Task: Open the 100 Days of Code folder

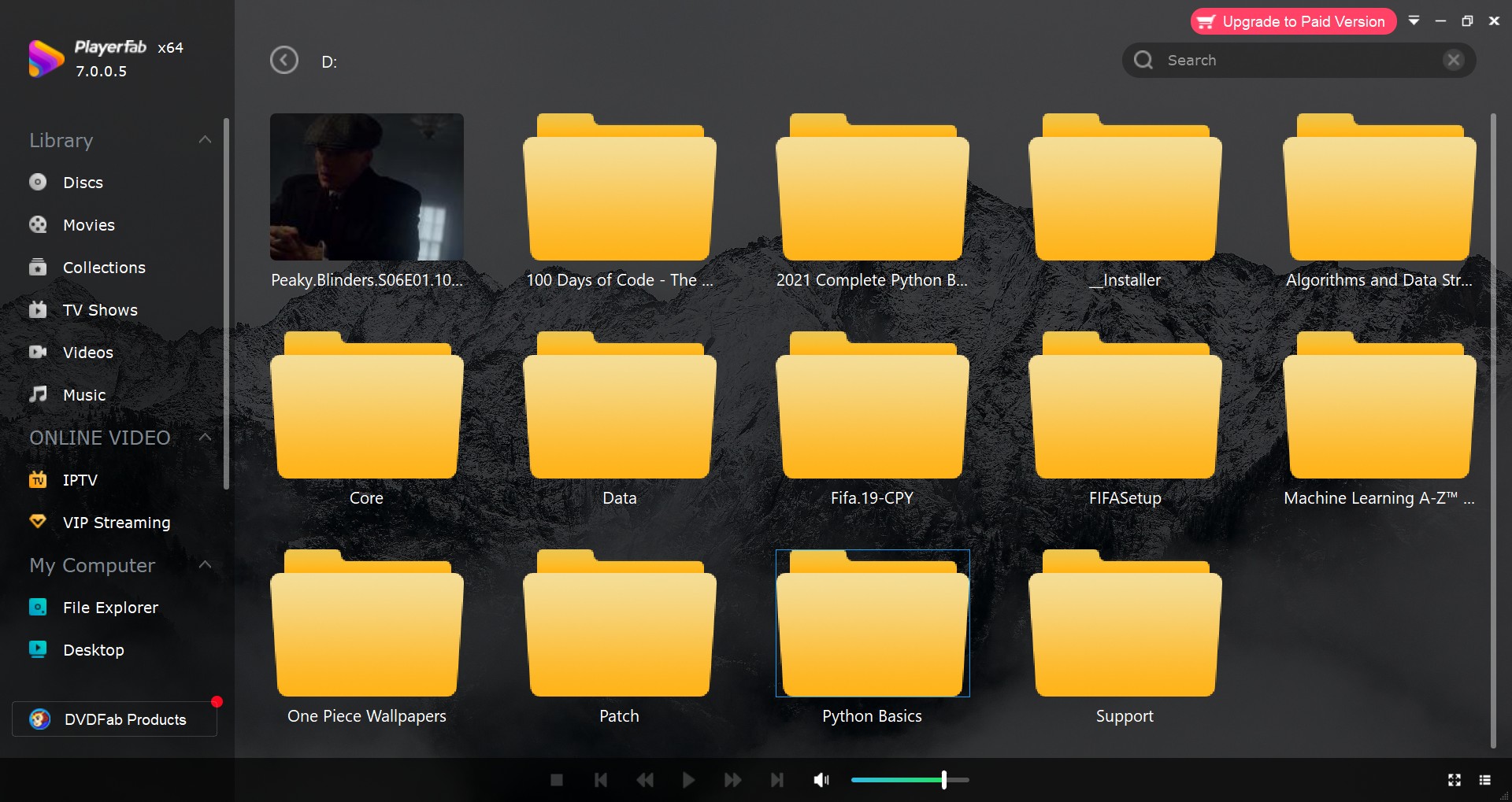Action: [x=620, y=187]
